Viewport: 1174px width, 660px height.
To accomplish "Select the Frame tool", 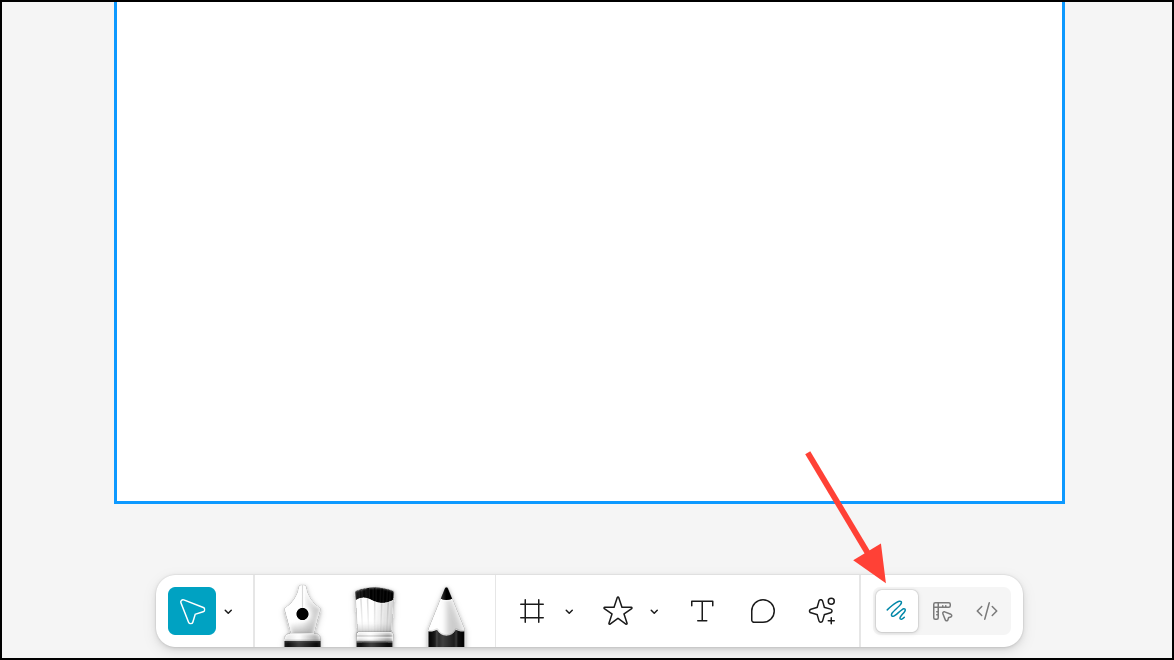I will 532,611.
